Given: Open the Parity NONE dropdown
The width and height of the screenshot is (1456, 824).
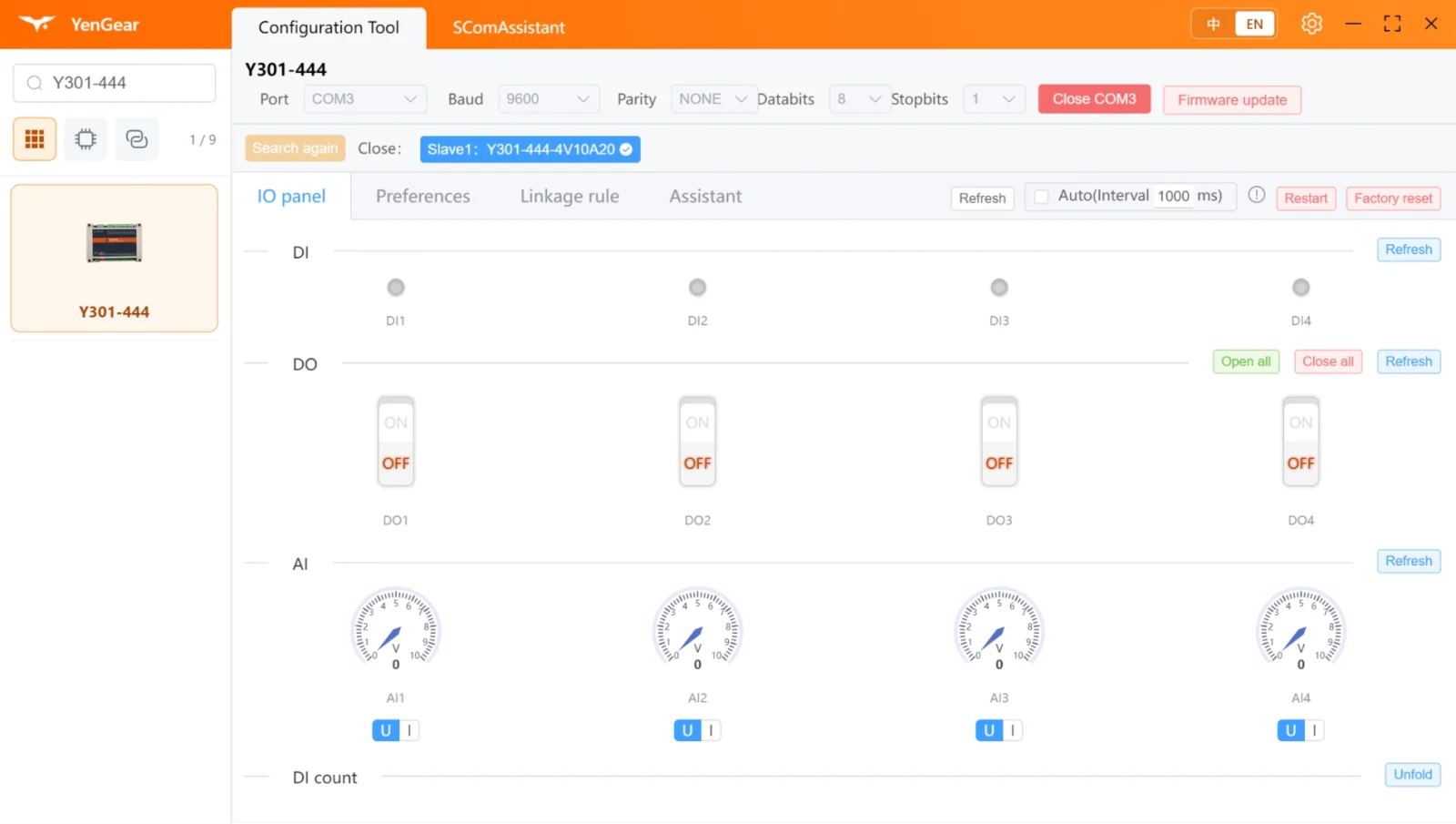Looking at the screenshot, I should pos(713,99).
